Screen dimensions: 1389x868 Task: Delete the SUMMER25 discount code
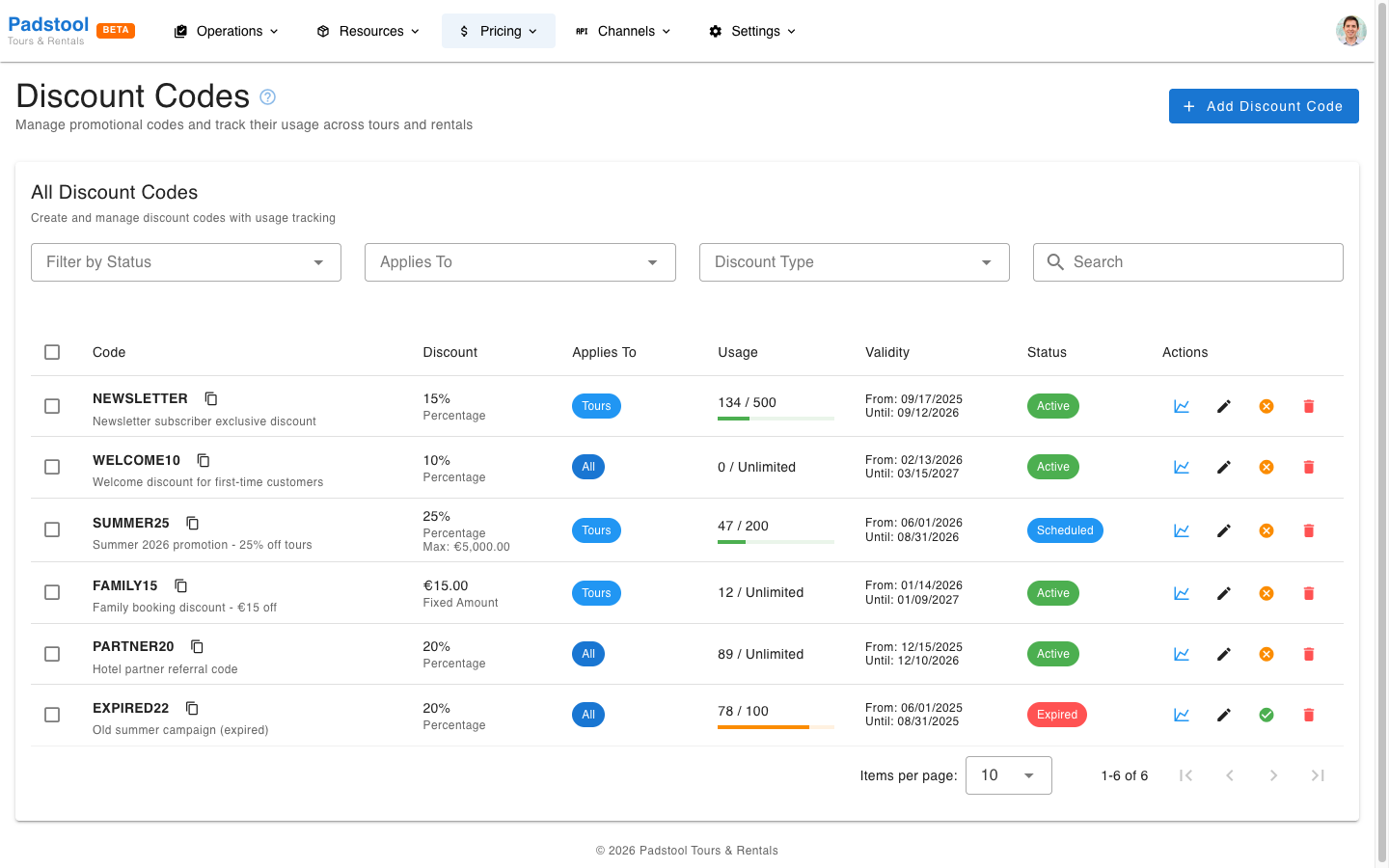point(1309,530)
